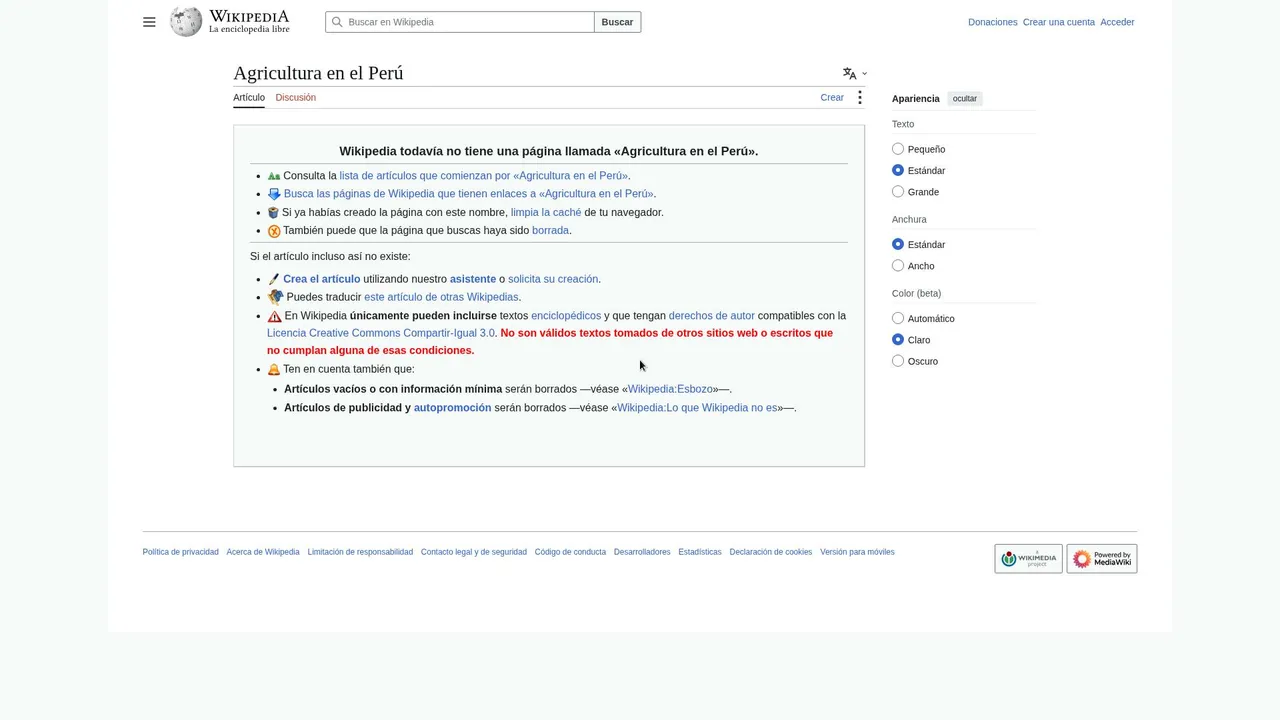Select Grande text size

click(x=897, y=191)
